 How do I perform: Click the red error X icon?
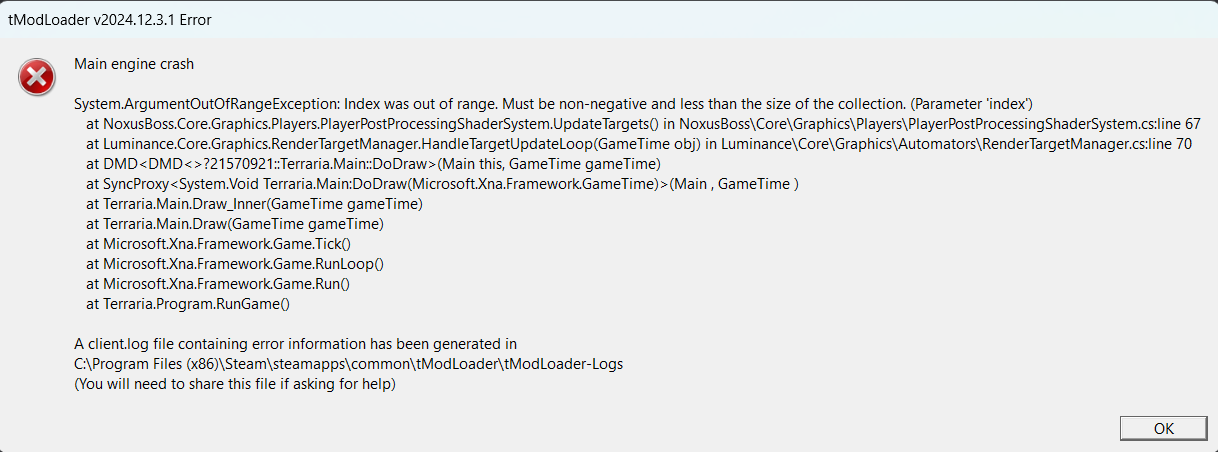(37, 77)
